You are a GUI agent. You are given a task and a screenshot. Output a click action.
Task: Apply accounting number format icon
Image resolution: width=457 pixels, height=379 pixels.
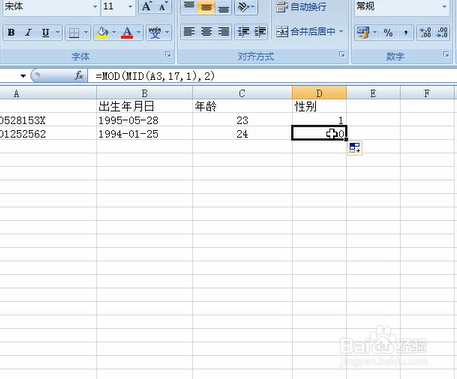pos(363,32)
